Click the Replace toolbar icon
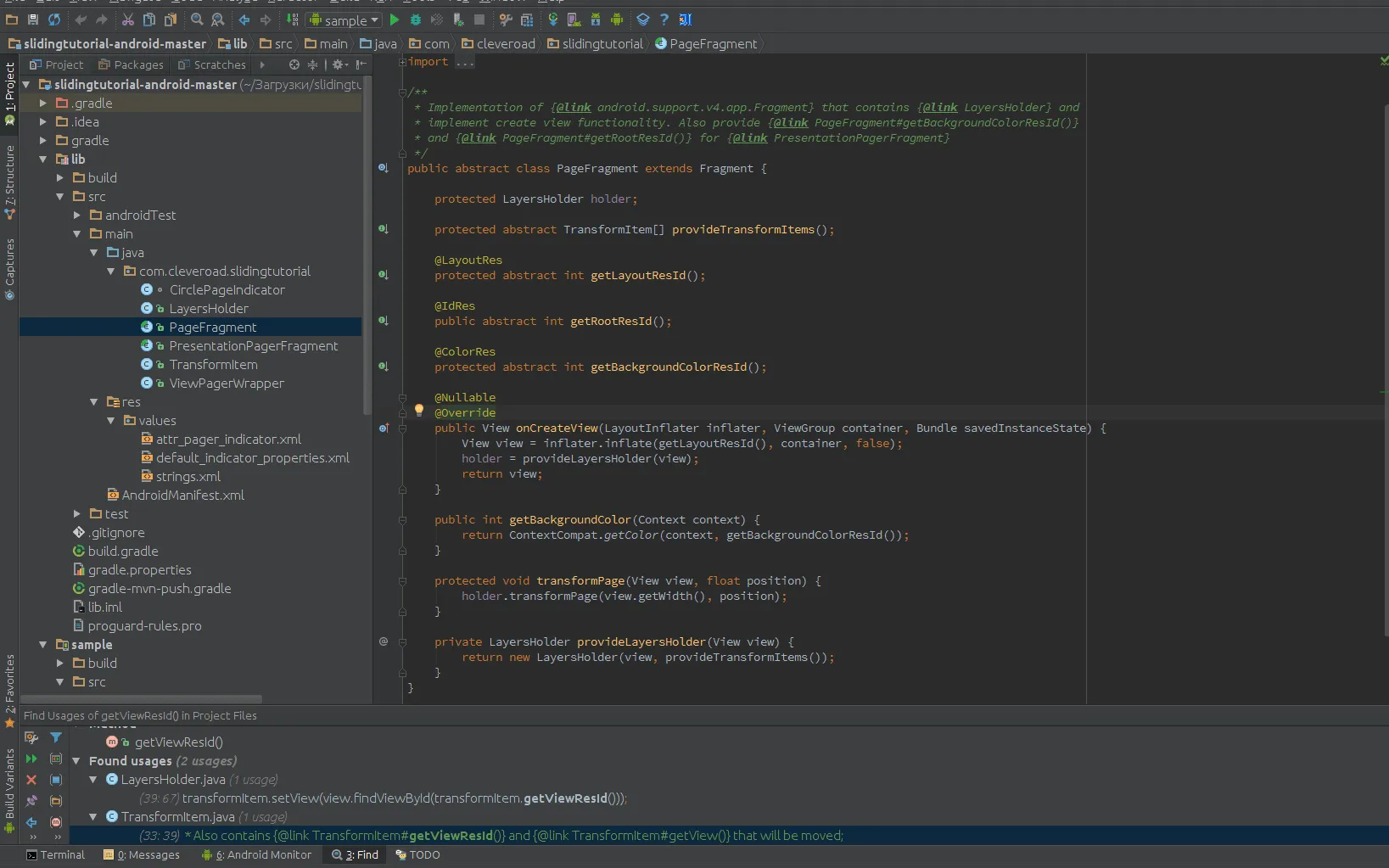 [218, 20]
